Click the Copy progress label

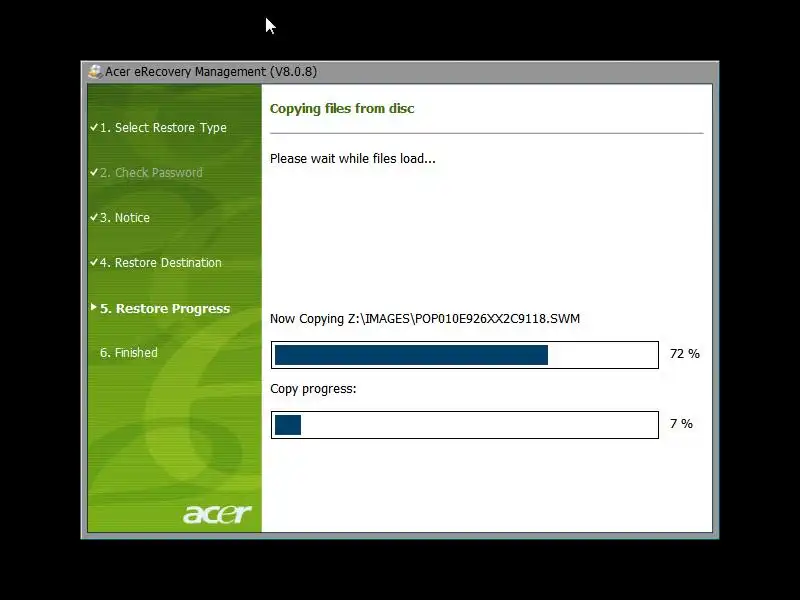pyautogui.click(x=313, y=389)
